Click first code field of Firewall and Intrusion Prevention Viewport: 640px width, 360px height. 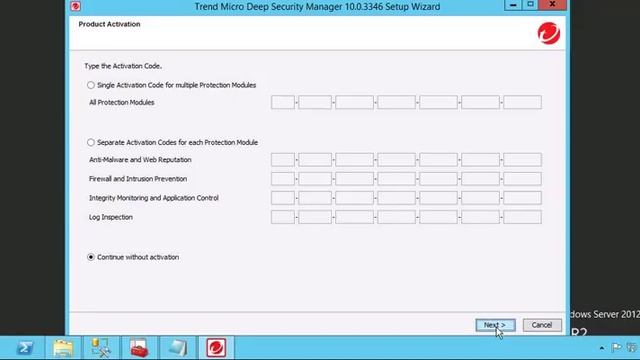(282, 179)
